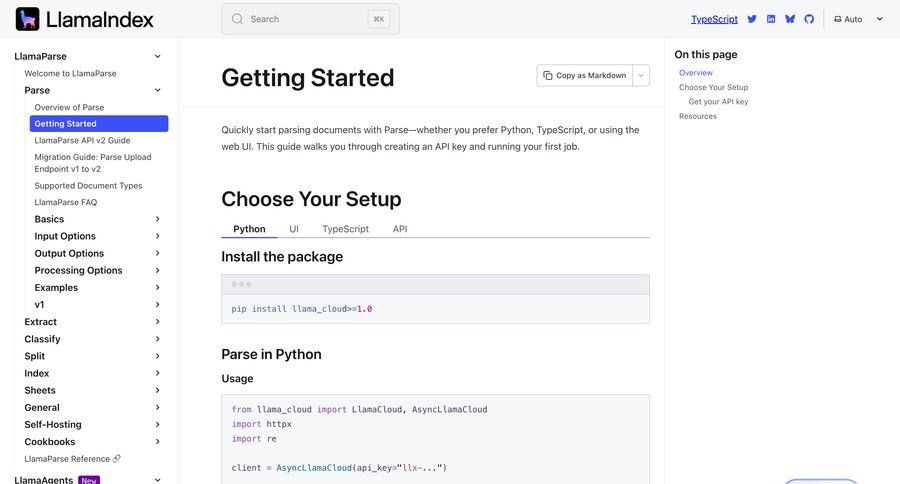Click the Copy as Markdown button
Image resolution: width=900 pixels, height=484 pixels.
click(x=585, y=75)
